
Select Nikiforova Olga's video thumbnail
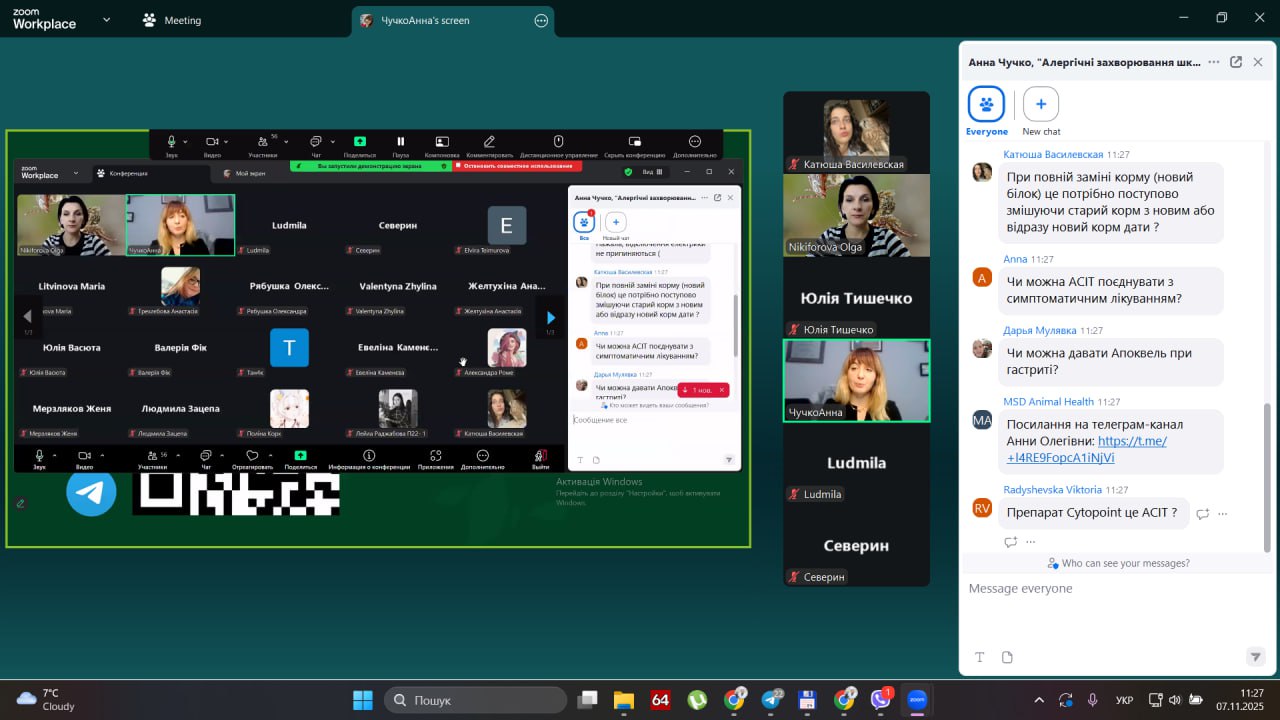(x=856, y=215)
